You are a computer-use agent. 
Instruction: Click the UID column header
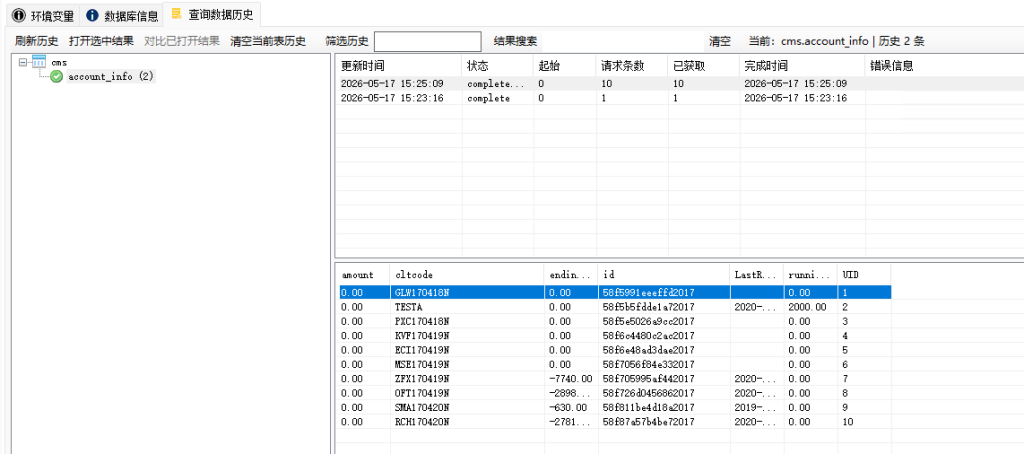point(865,274)
